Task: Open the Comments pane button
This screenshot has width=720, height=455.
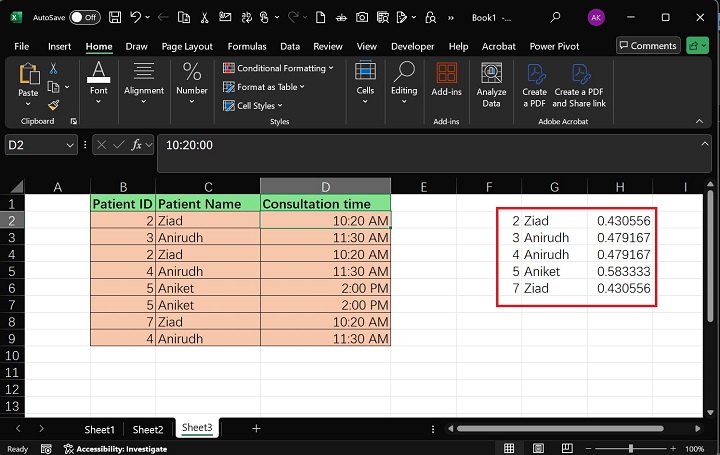Action: (647, 46)
